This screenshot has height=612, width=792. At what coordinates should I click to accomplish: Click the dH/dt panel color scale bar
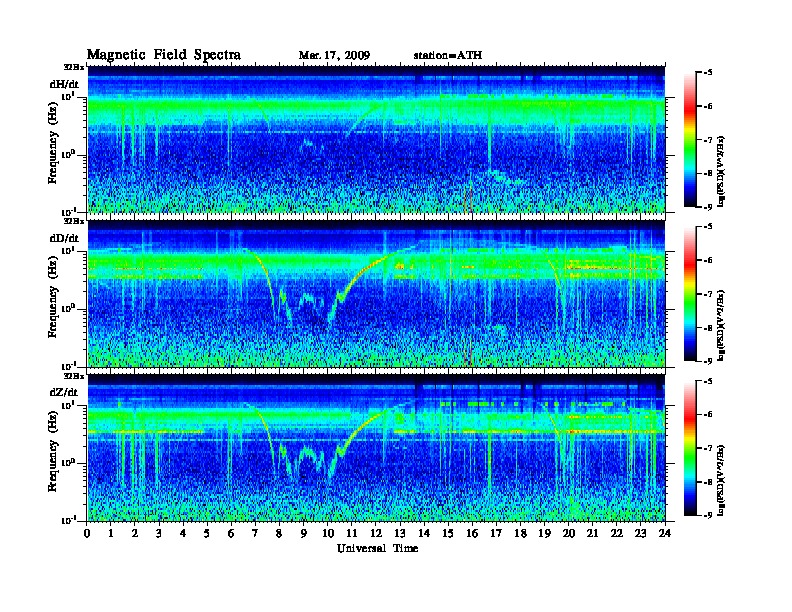(690, 140)
